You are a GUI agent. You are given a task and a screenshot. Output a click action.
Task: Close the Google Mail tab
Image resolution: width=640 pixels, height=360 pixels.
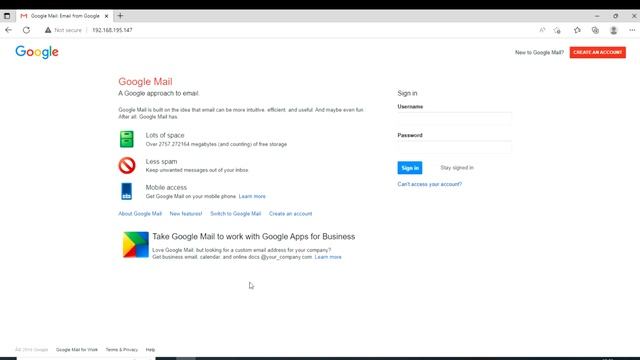coord(107,16)
